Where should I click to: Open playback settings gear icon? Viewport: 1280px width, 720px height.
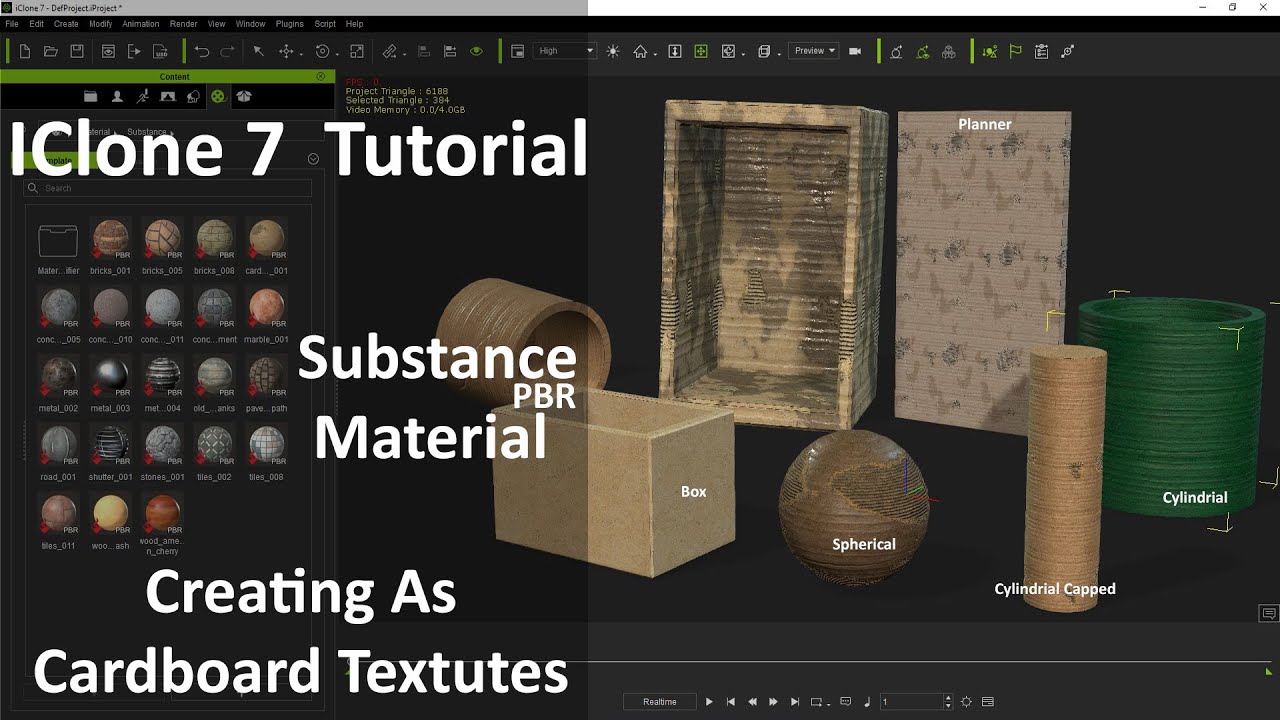(x=966, y=702)
